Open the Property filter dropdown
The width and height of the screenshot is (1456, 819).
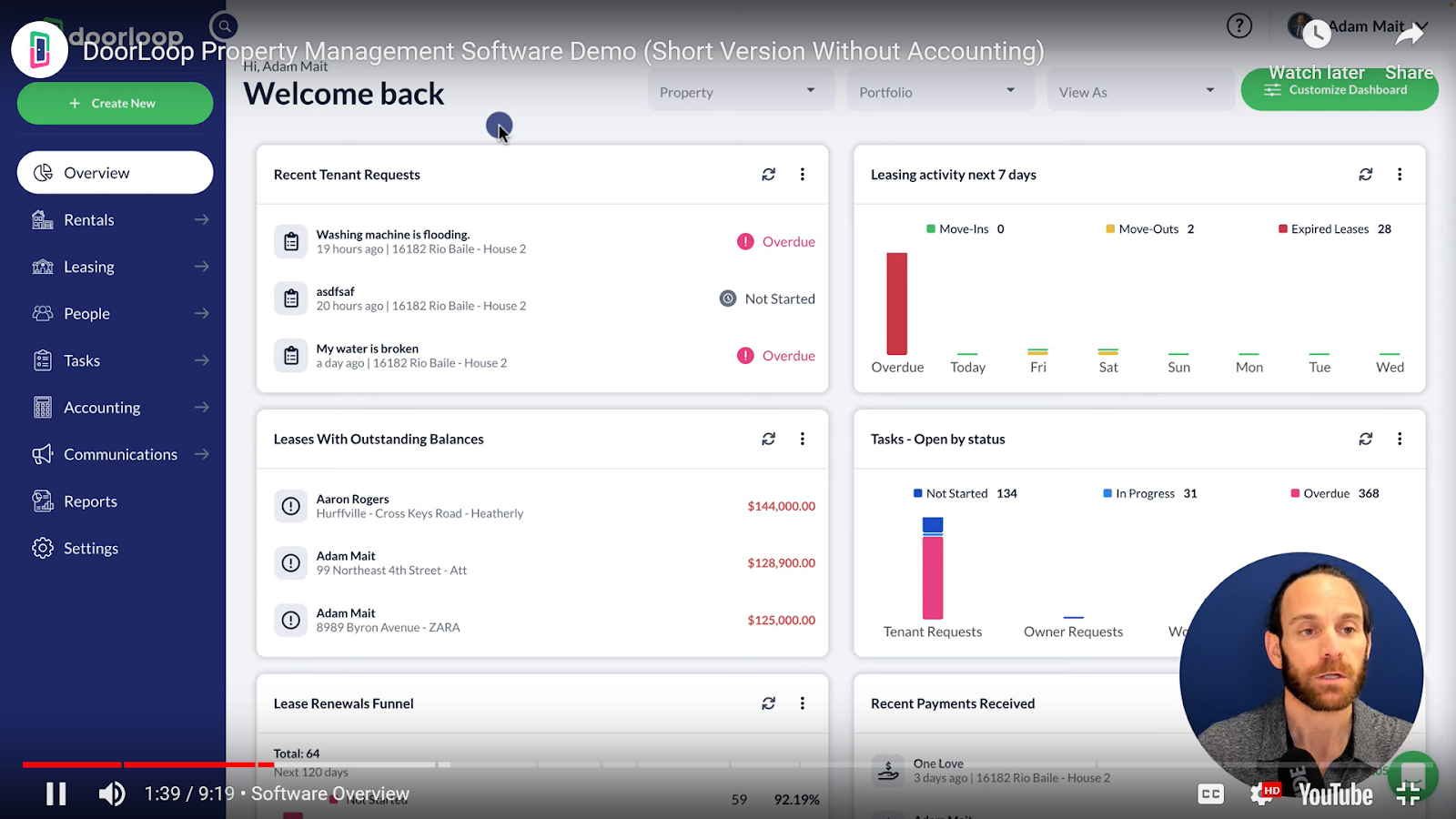pyautogui.click(x=740, y=92)
